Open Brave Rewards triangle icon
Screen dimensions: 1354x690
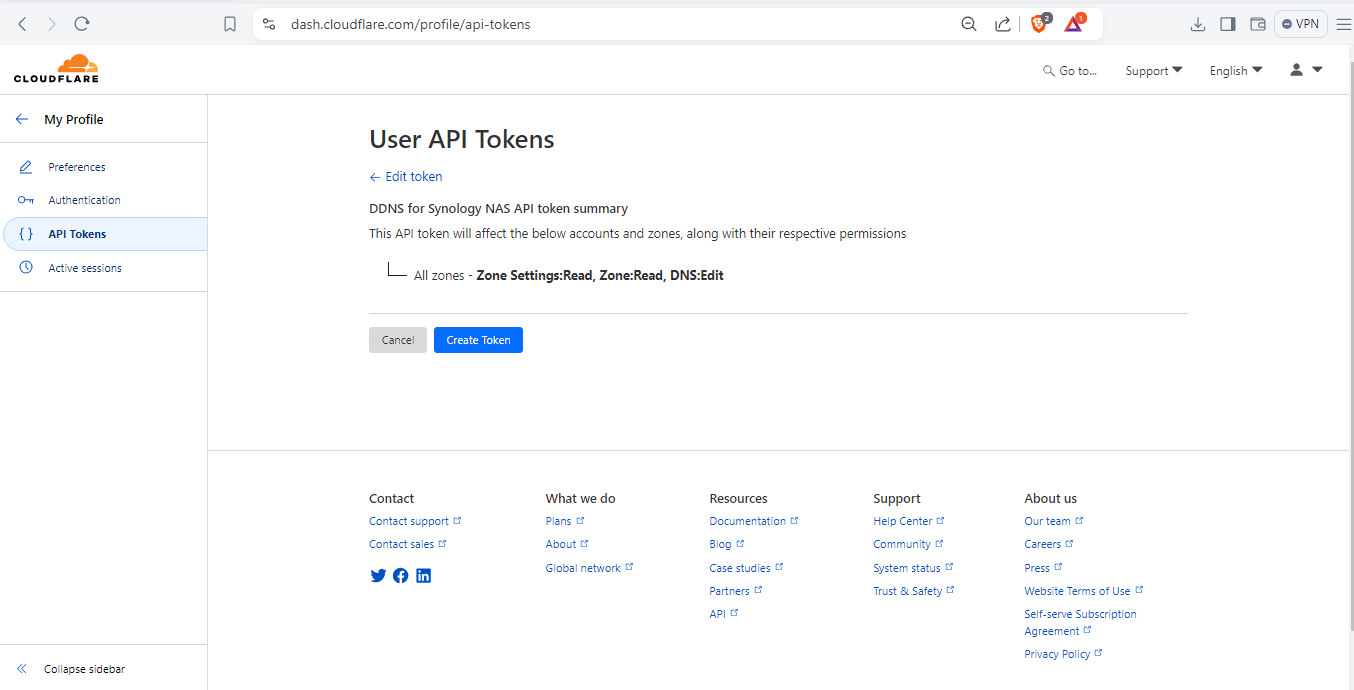(x=1074, y=23)
